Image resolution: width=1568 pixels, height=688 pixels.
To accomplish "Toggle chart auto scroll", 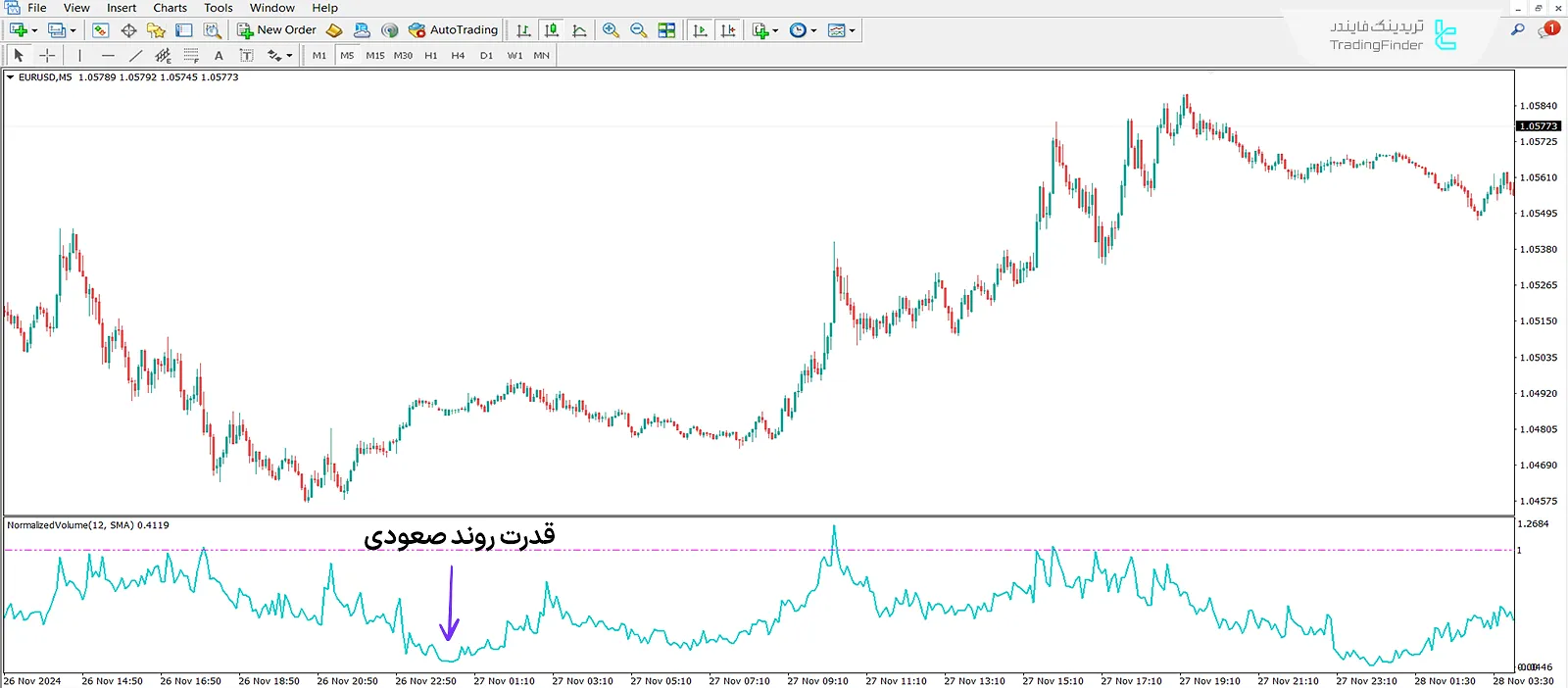I will (x=700, y=30).
